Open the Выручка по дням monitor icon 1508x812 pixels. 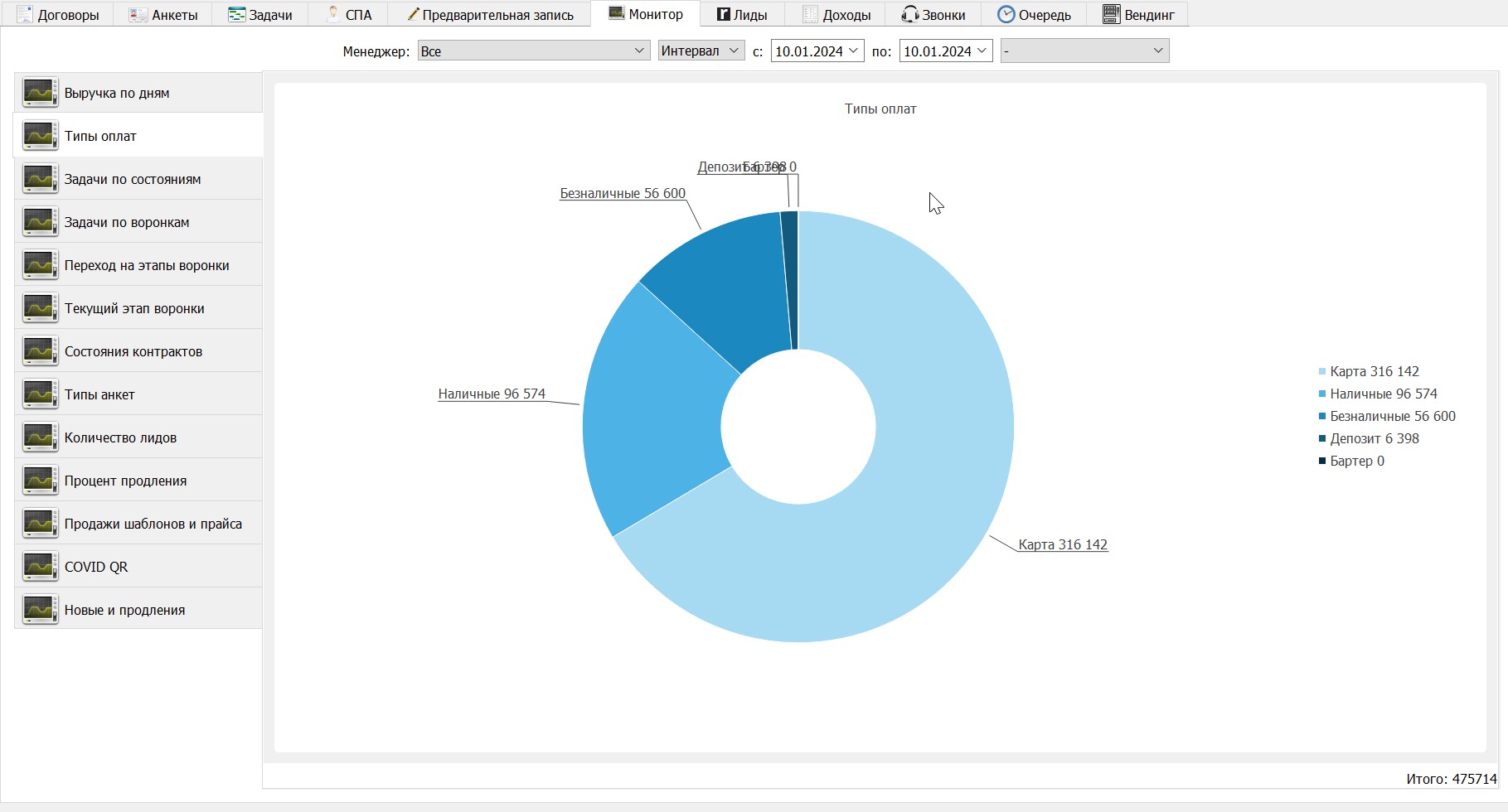[x=40, y=93]
